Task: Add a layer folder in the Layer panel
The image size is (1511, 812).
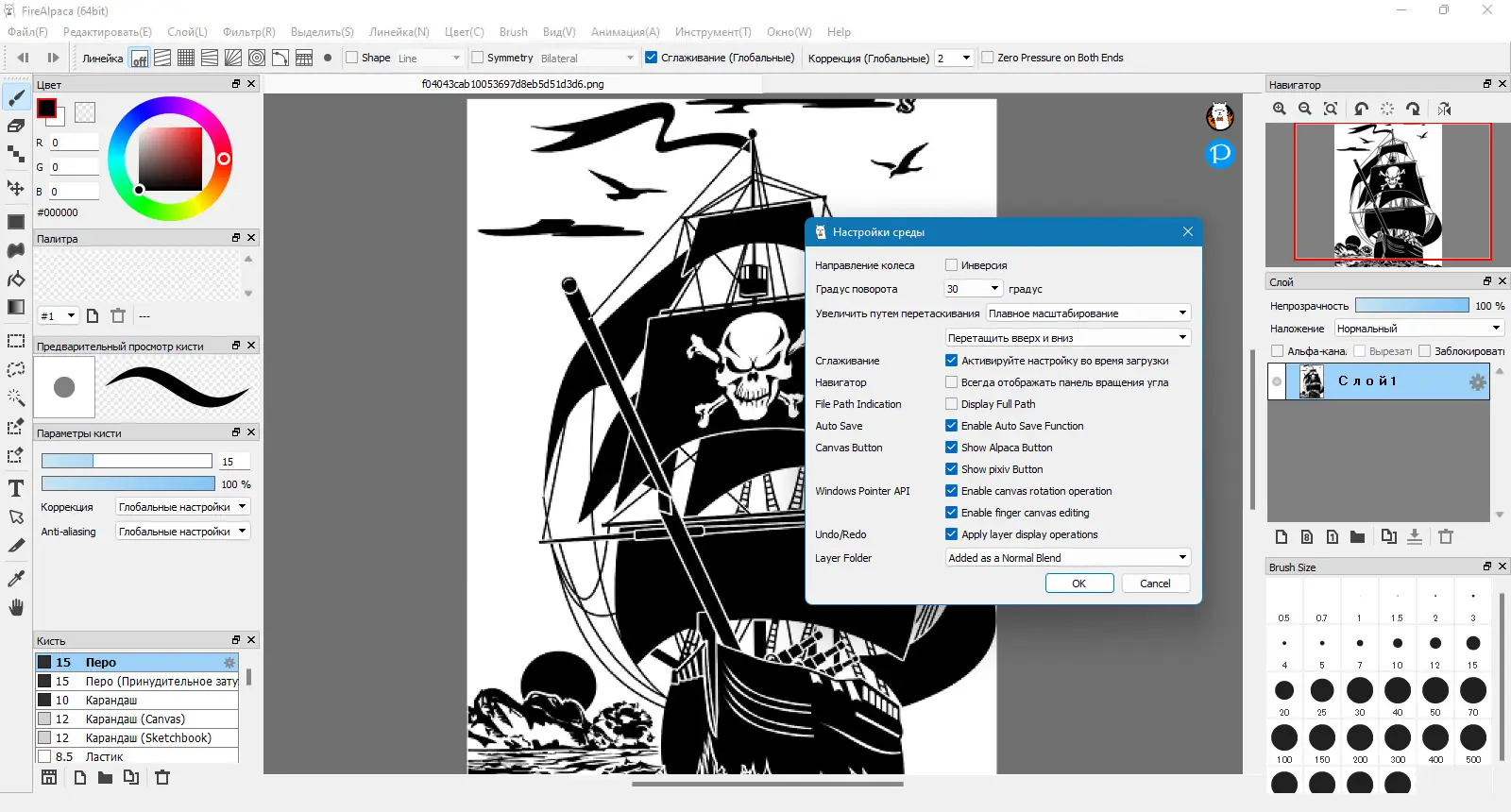Action: (x=1357, y=536)
